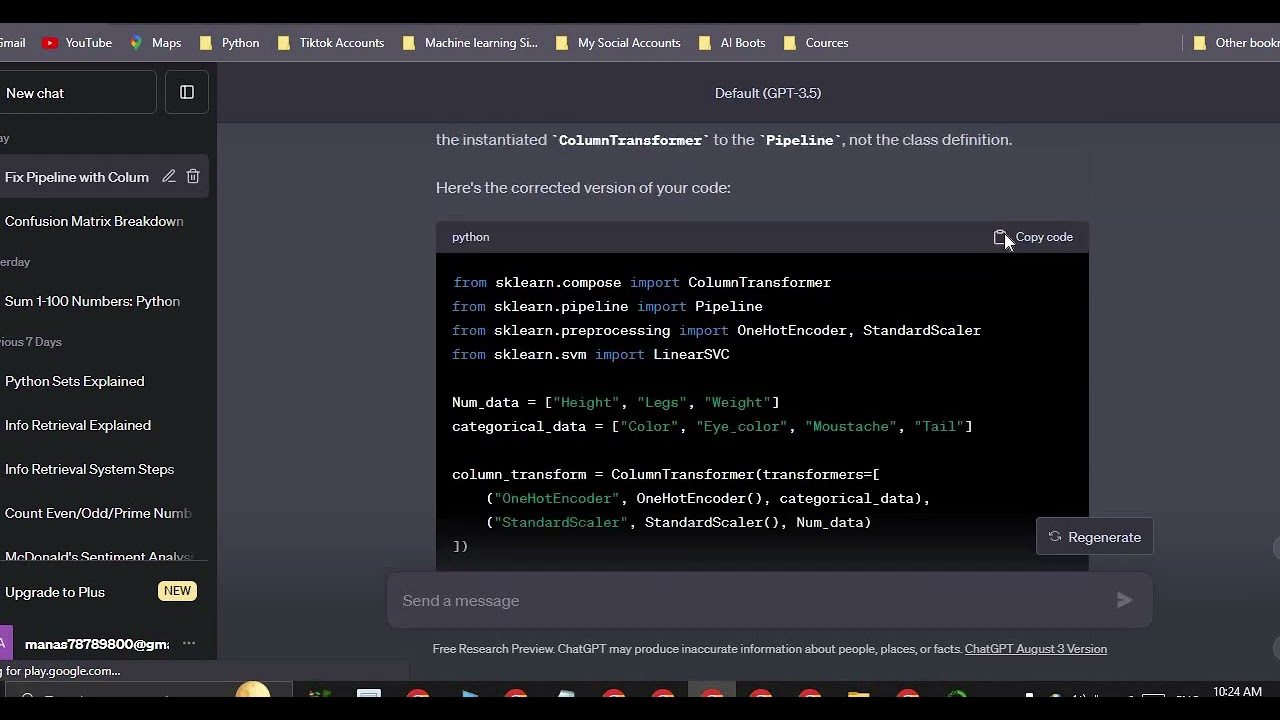
Task: Rename the Fix Pipeline chat with the pencil icon
Action: (169, 176)
